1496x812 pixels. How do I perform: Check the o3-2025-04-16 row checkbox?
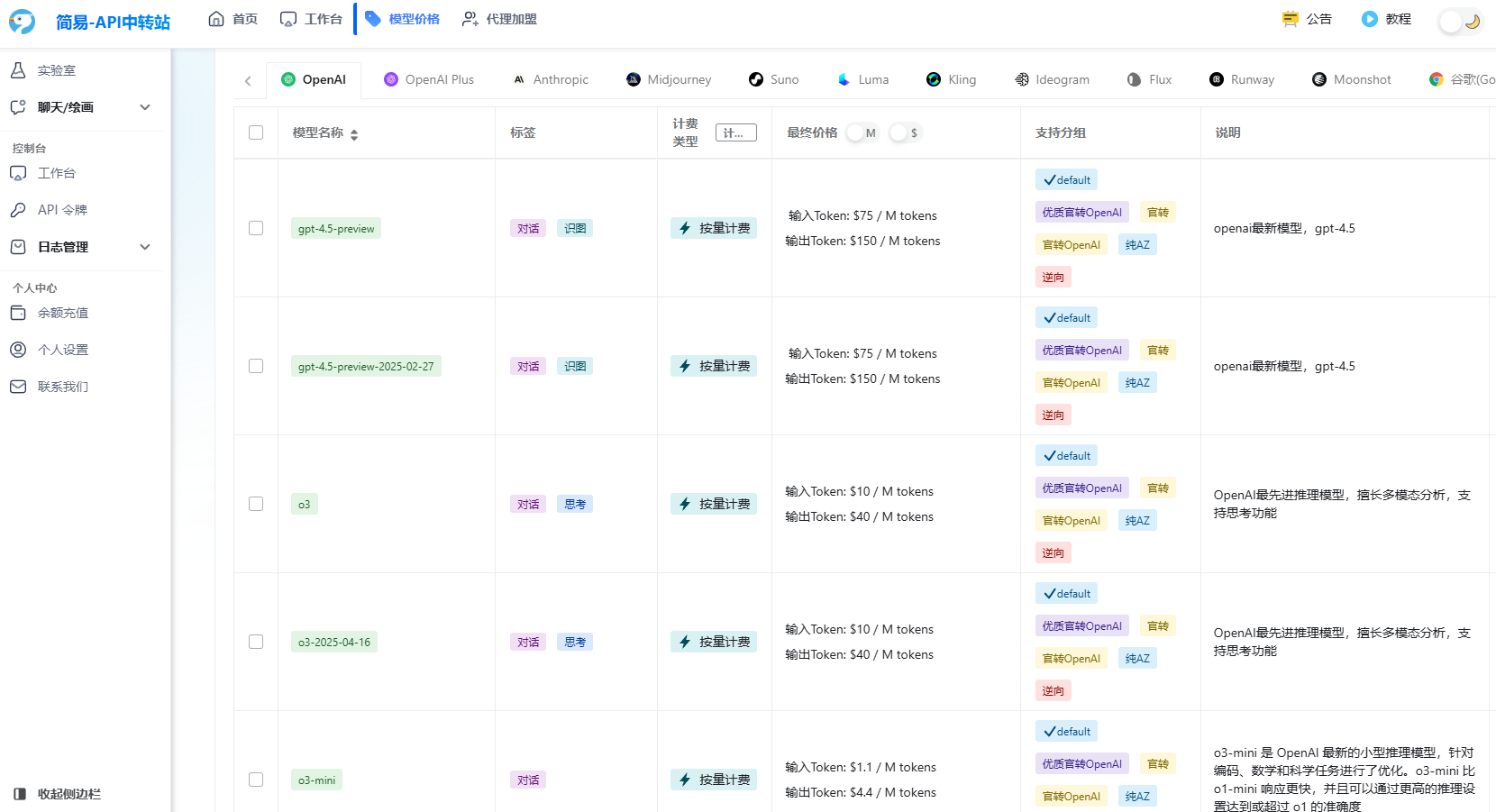tap(256, 642)
